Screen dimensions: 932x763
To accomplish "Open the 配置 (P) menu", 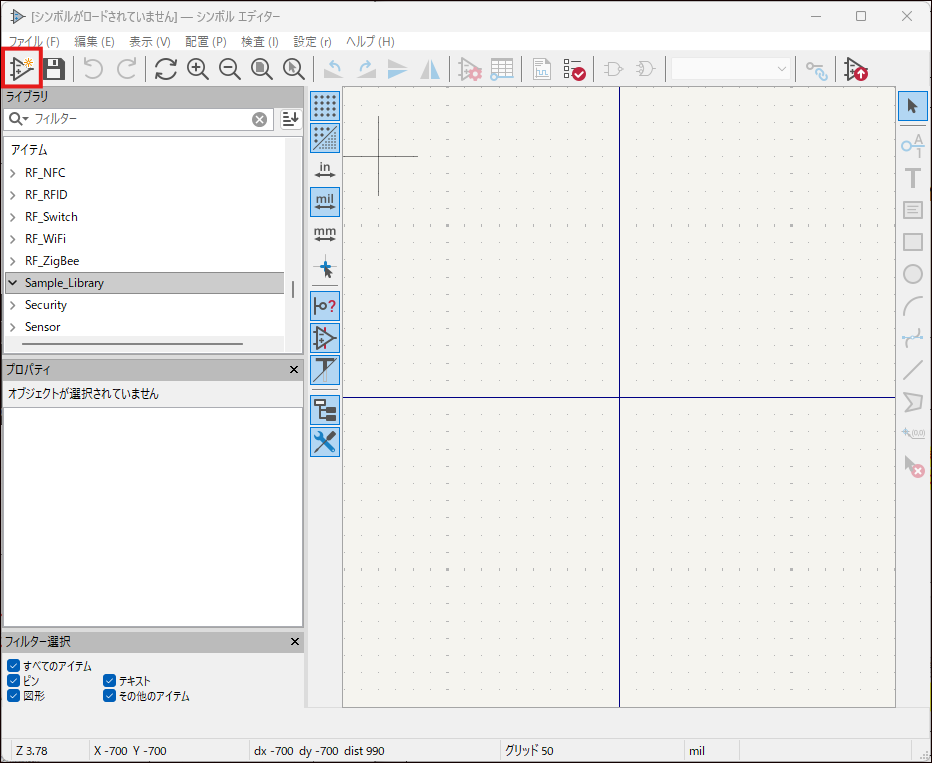I will (205, 42).
